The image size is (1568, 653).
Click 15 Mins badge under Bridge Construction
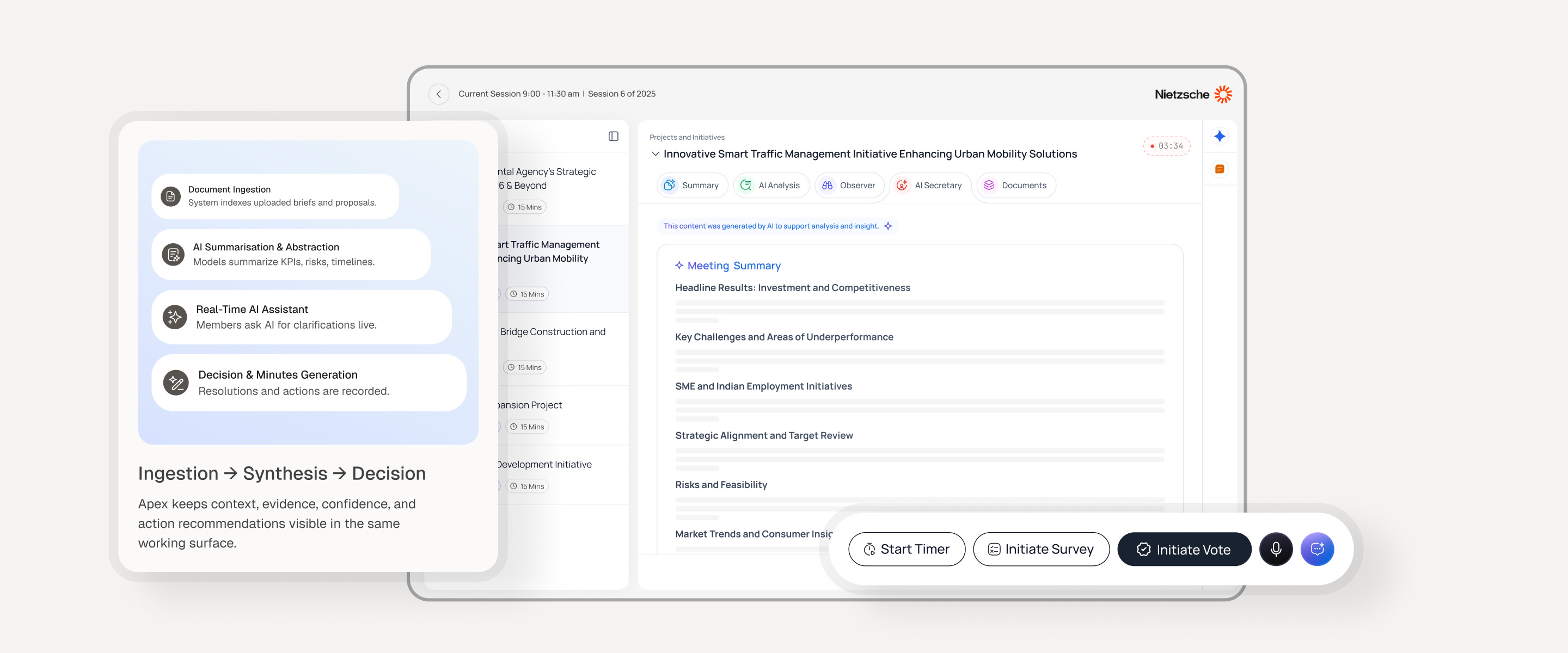click(x=525, y=367)
